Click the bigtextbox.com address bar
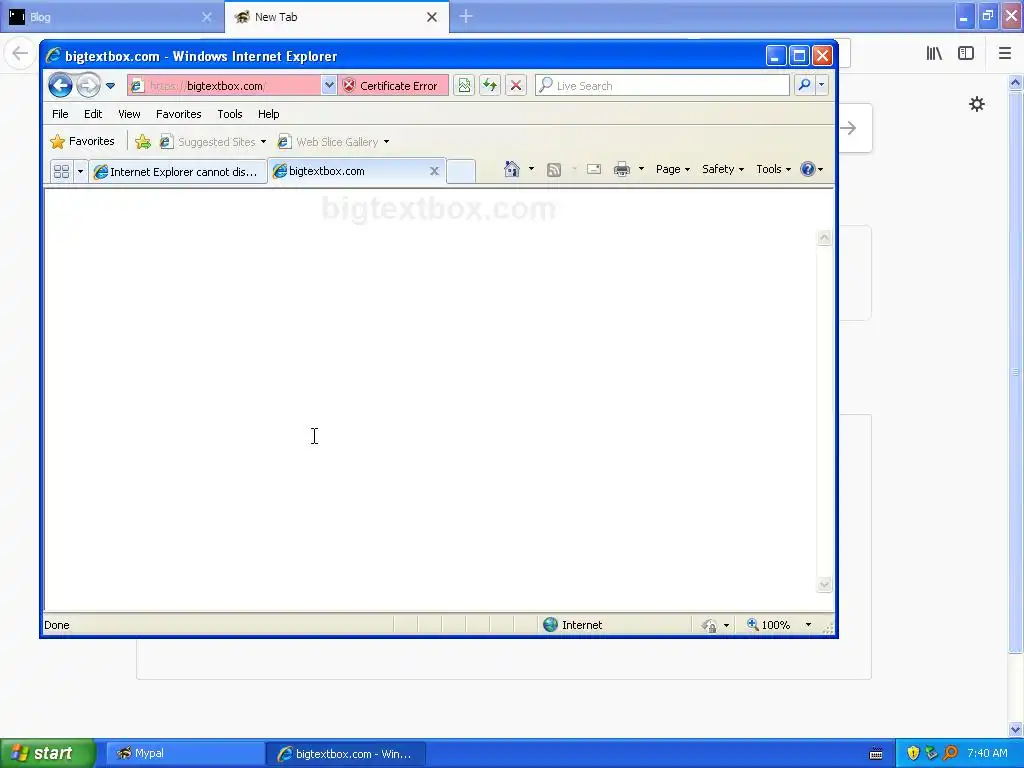This screenshot has height=768, width=1024. tap(224, 86)
